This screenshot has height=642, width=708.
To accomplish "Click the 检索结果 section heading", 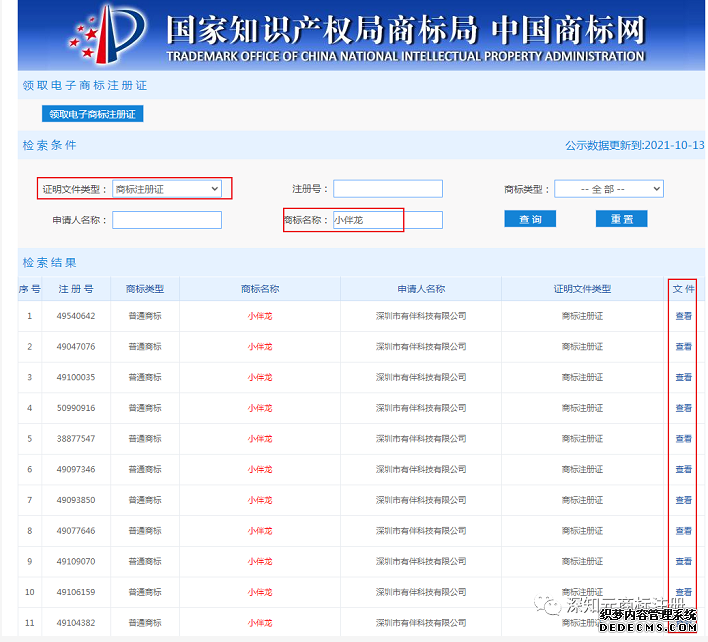I will point(50,263).
